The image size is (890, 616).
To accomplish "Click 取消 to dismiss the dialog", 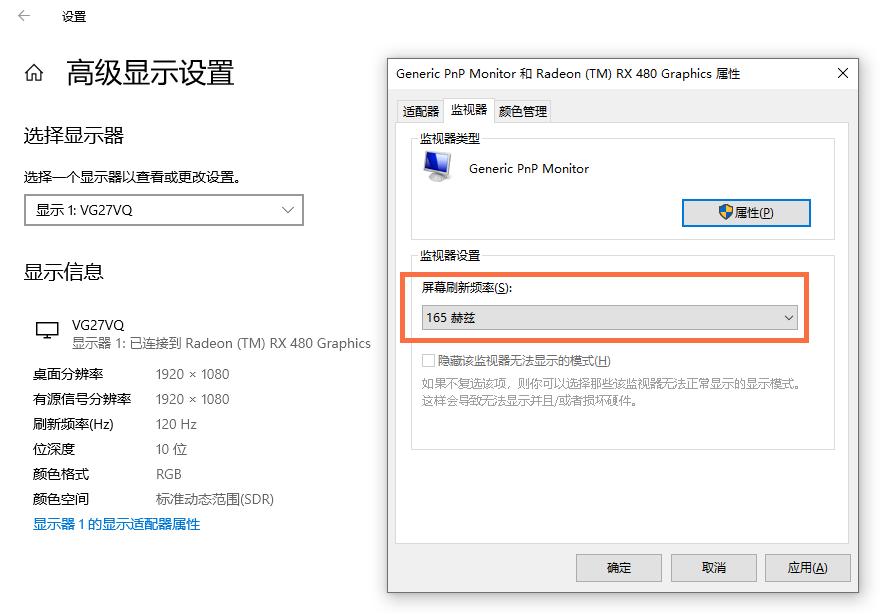I will coord(713,567).
